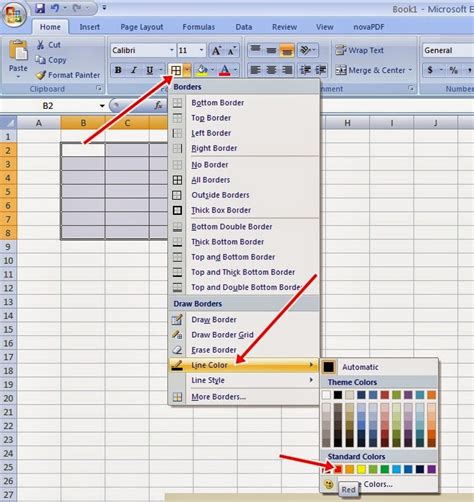Pick the Yellow standard color swatch
This screenshot has width=474, height=502.
[x=361, y=469]
